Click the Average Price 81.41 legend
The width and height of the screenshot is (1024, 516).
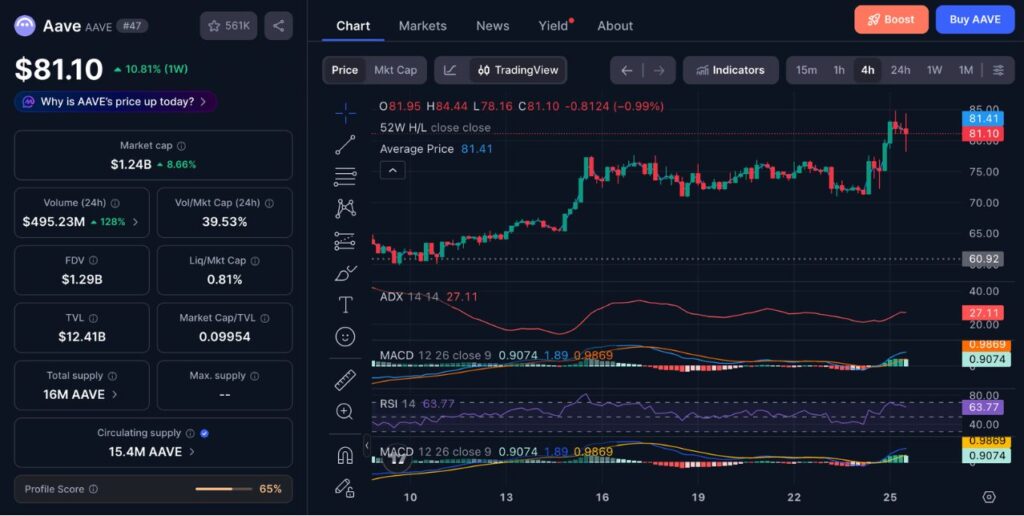(x=436, y=149)
